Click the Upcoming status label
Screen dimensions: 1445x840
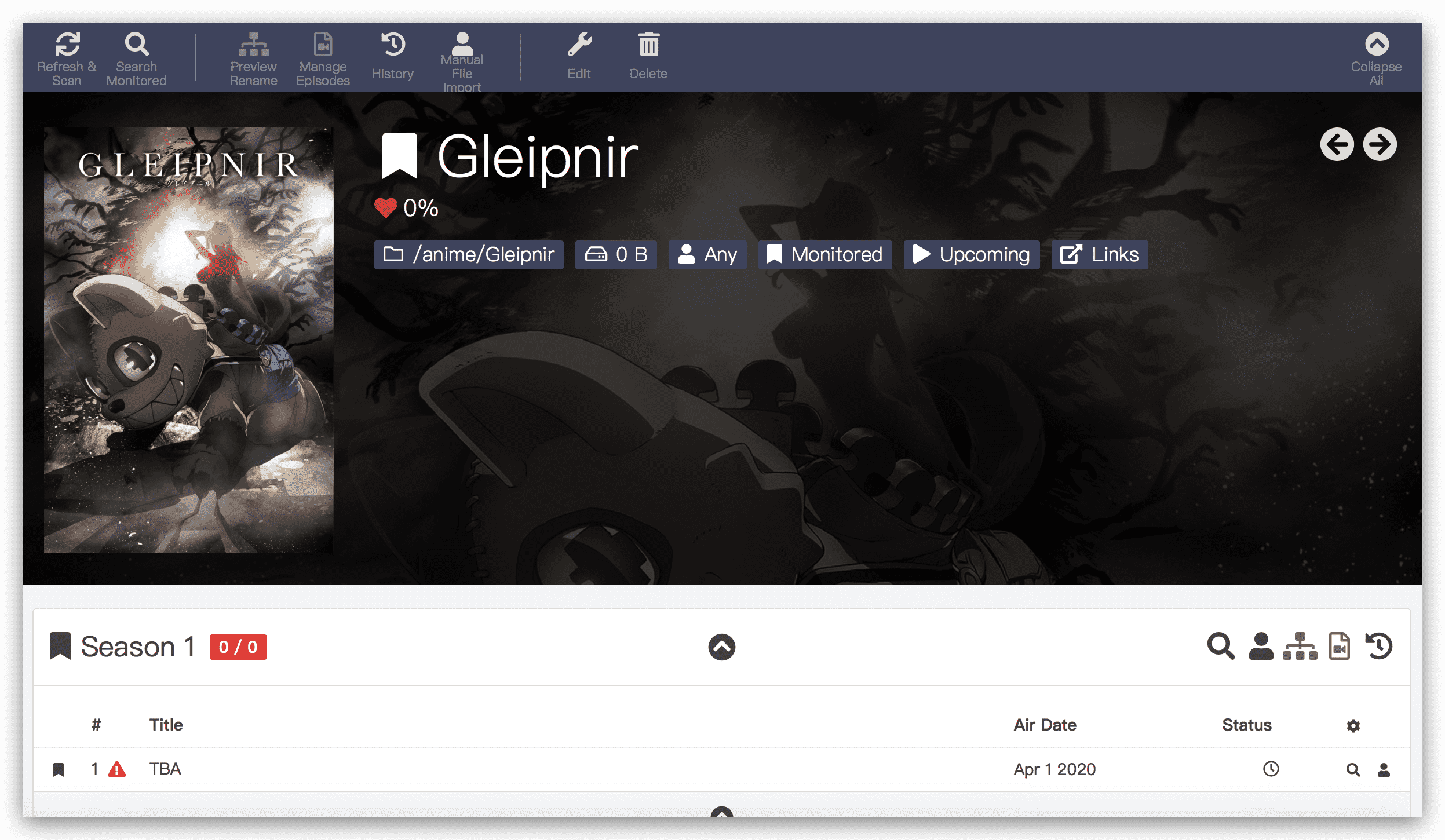pyautogui.click(x=972, y=254)
